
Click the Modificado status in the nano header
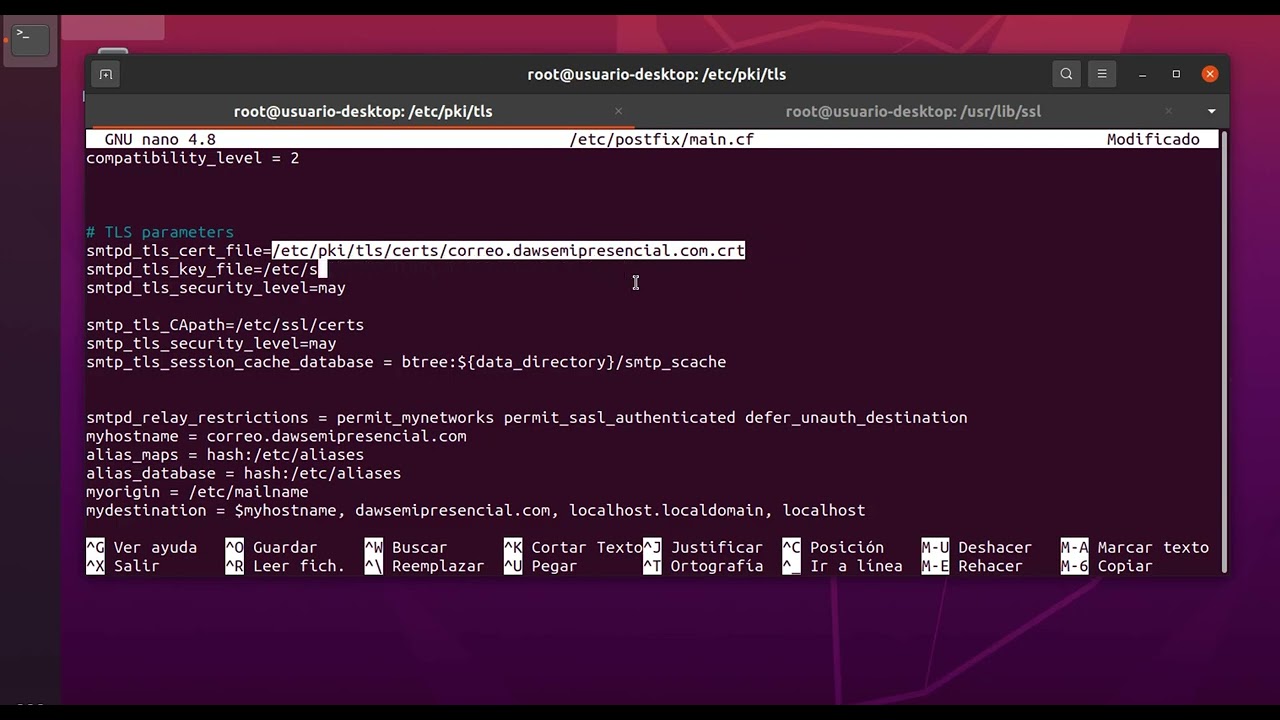point(1153,140)
